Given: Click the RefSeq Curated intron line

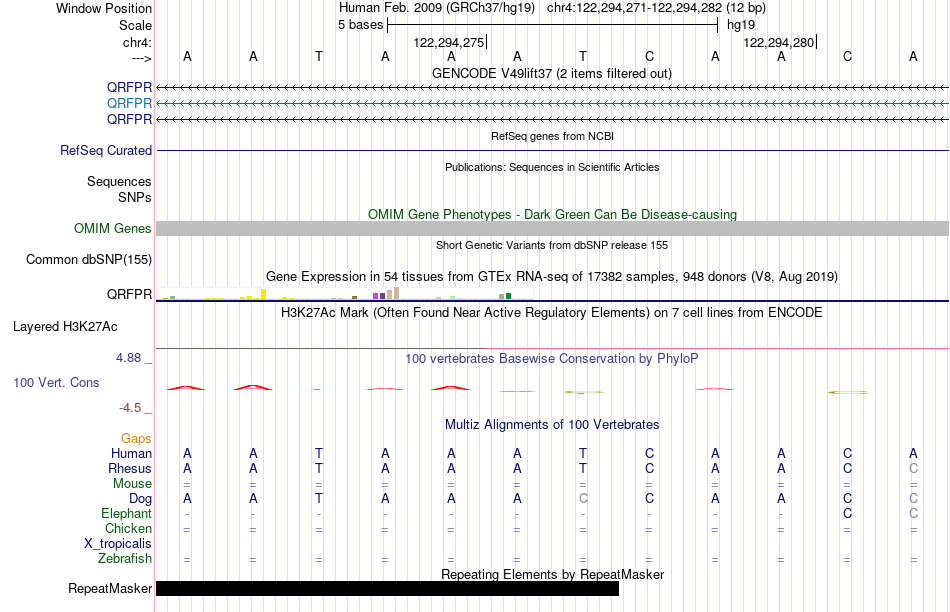Looking at the screenshot, I should (552, 150).
